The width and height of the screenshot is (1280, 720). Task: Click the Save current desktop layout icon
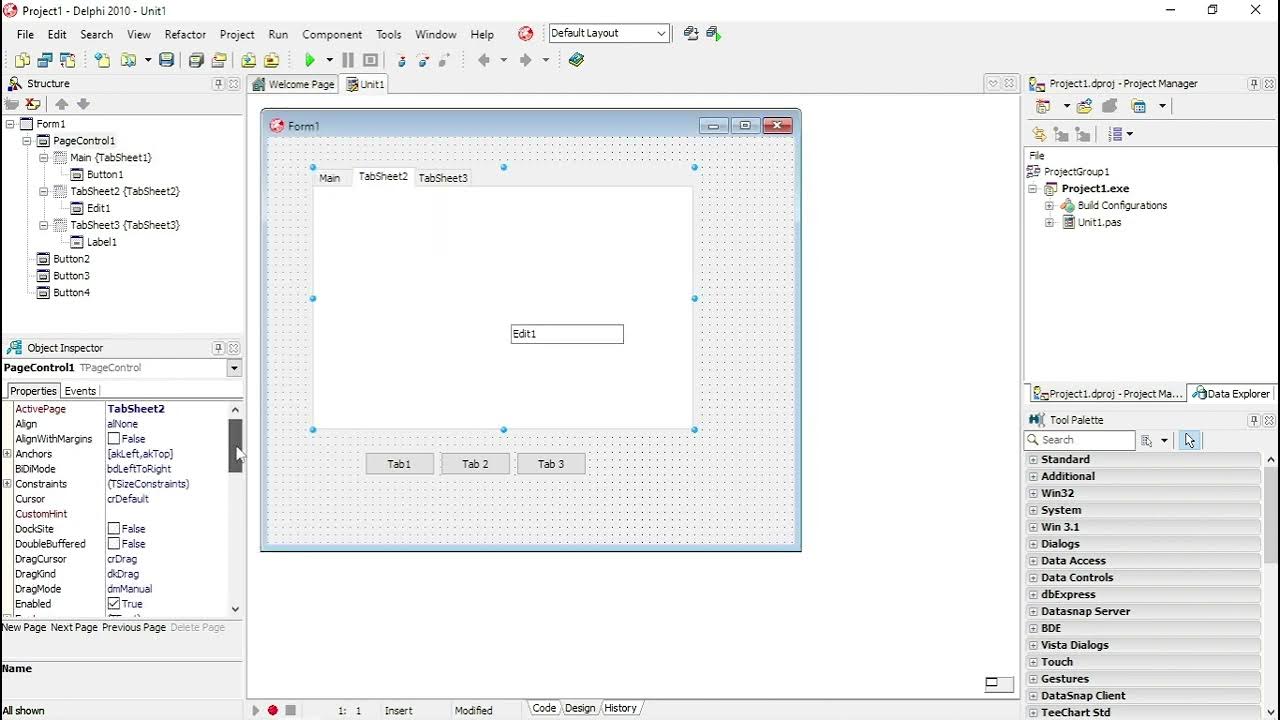(x=691, y=33)
